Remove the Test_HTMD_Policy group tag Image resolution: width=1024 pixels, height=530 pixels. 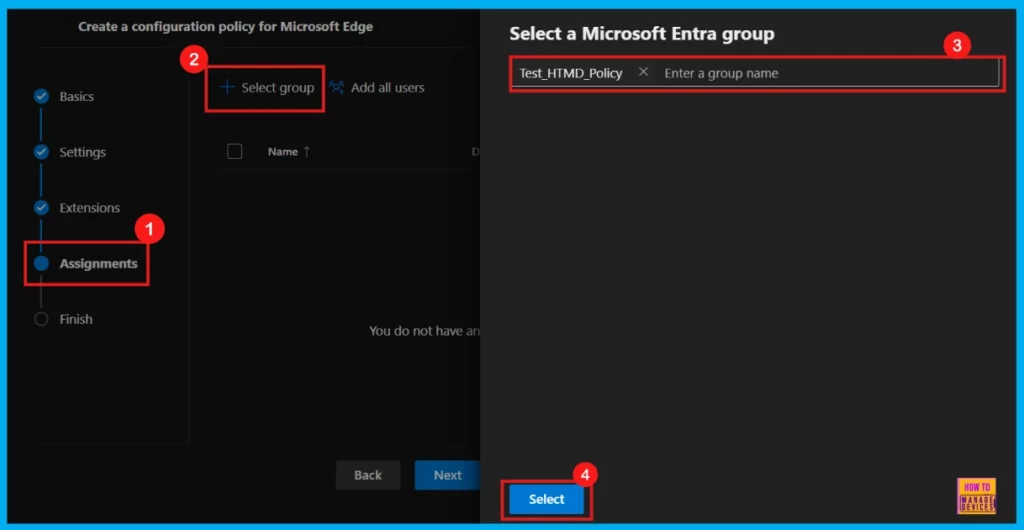tap(643, 72)
